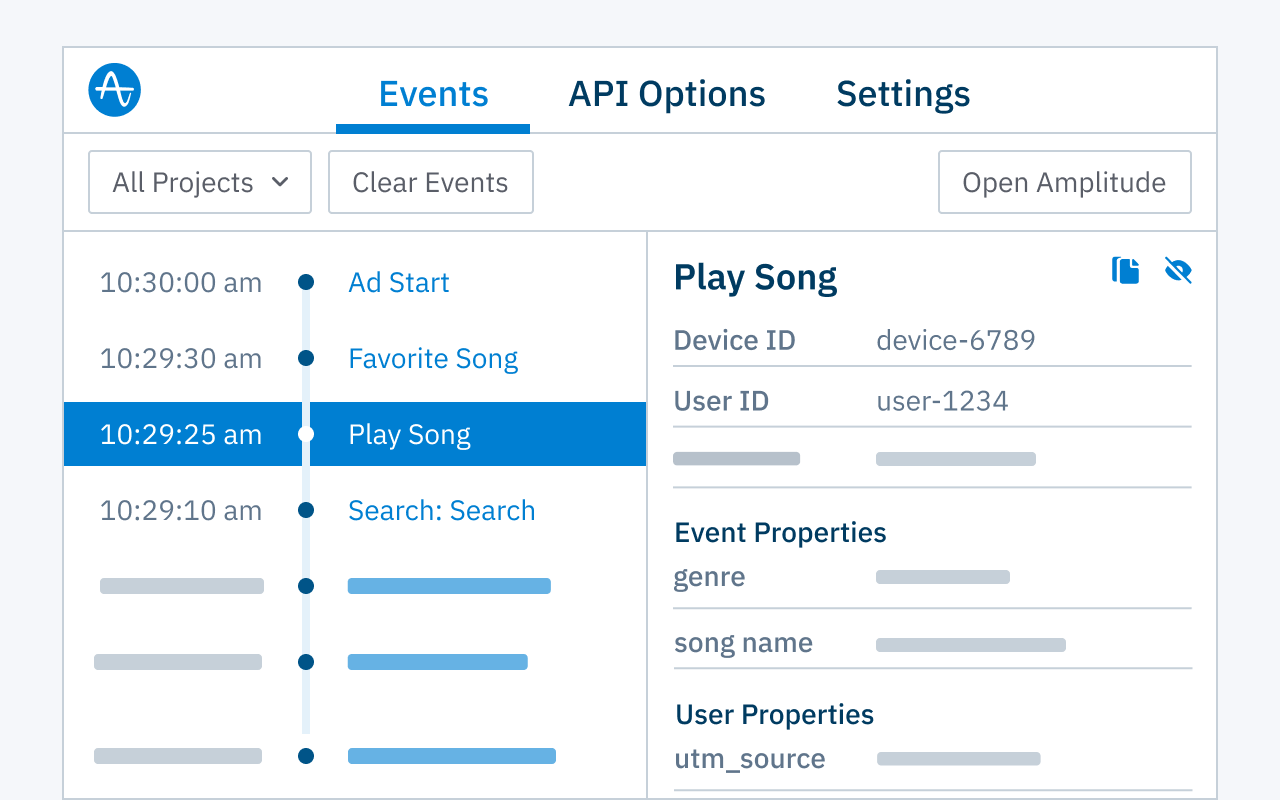Screen dimensions: 1280x800
Task: Hide the Play Song event using eye-slash icon
Action: tap(1177, 270)
